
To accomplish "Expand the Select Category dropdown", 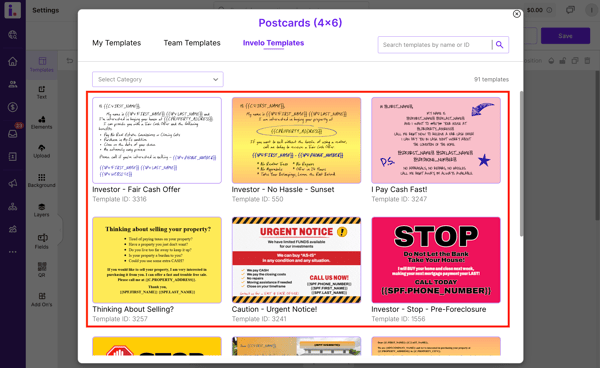I will pyautogui.click(x=158, y=80).
